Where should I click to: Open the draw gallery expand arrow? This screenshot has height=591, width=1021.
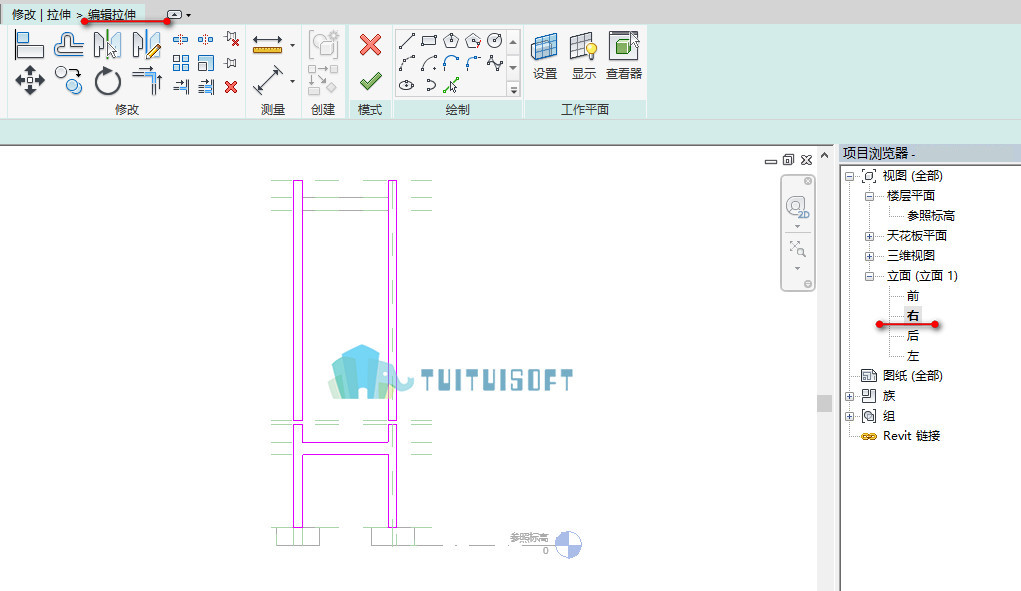pyautogui.click(x=514, y=90)
